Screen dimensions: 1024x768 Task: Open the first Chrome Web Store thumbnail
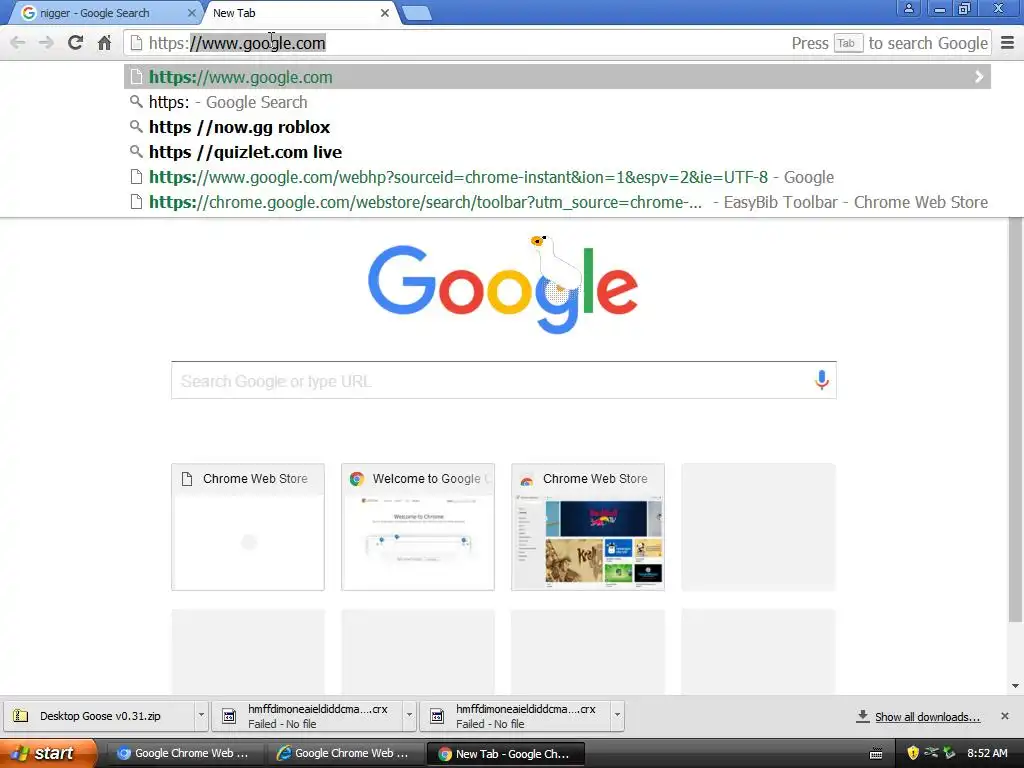click(248, 527)
